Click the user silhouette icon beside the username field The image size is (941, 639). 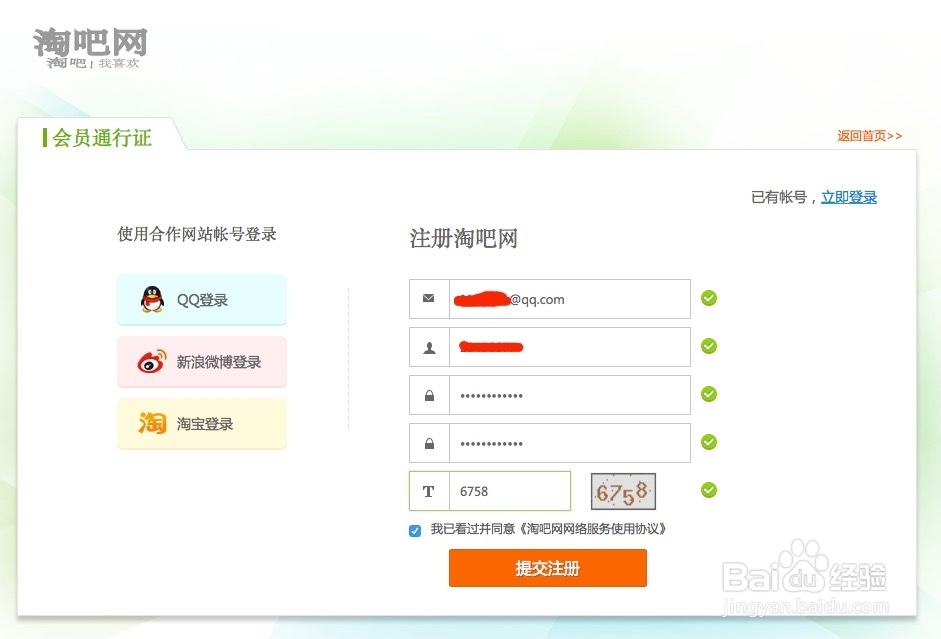[429, 347]
